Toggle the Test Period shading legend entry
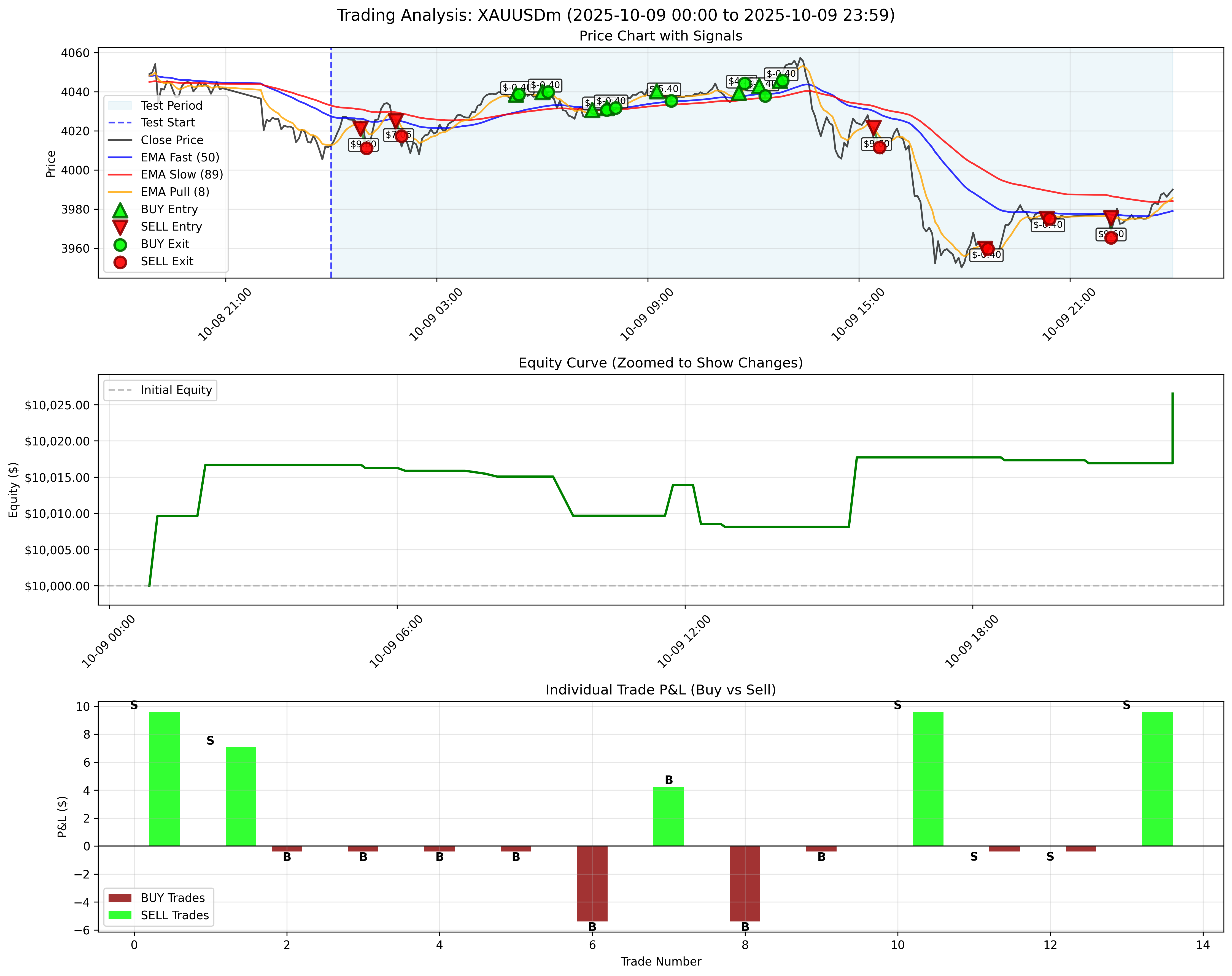Image resolution: width=1232 pixels, height=976 pixels. [x=166, y=106]
